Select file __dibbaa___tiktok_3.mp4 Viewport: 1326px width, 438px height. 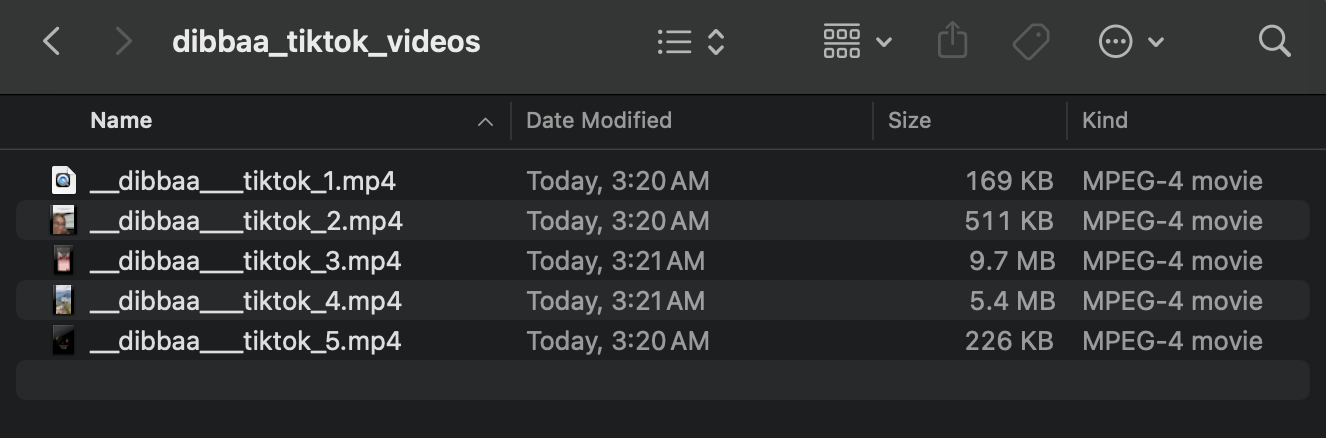pos(246,261)
